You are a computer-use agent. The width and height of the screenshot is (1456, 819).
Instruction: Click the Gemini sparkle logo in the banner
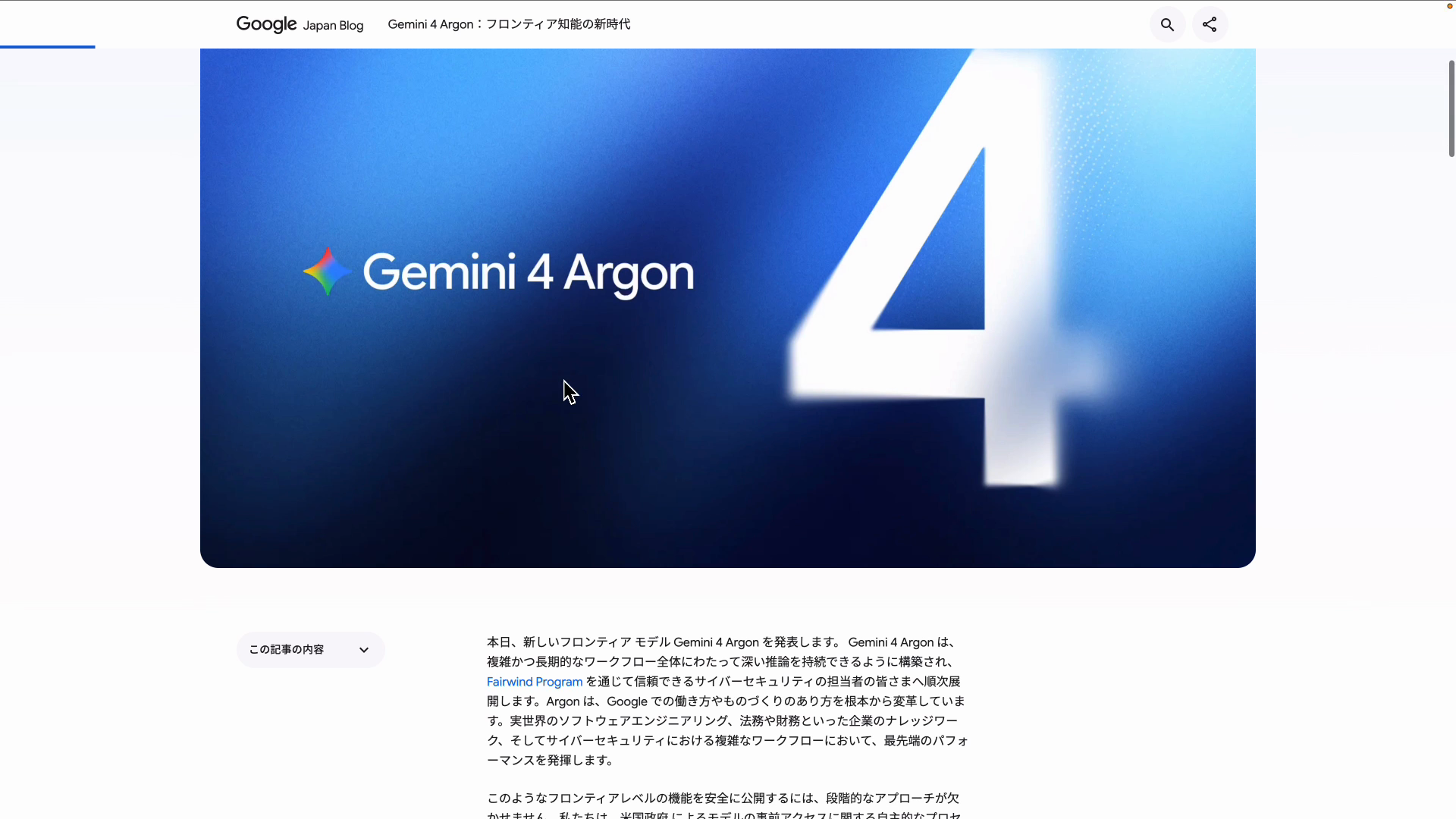327,271
